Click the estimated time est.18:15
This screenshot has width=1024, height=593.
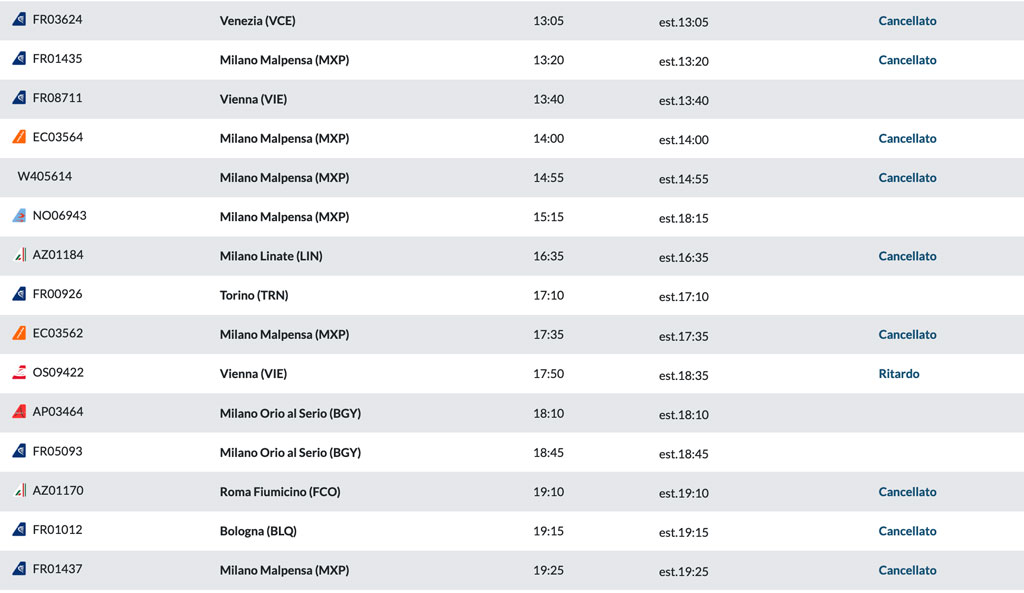(x=684, y=218)
